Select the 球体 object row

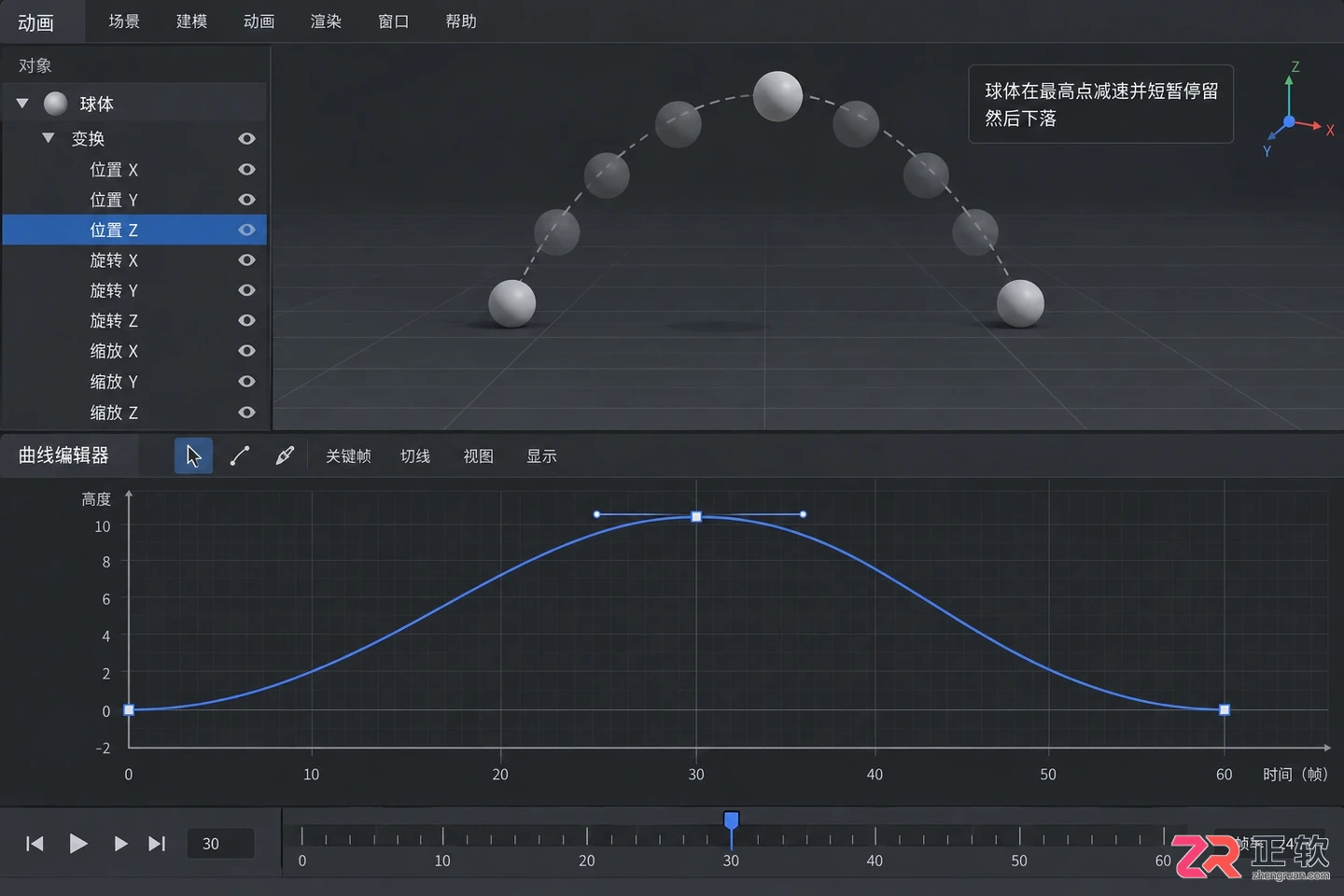coord(134,104)
